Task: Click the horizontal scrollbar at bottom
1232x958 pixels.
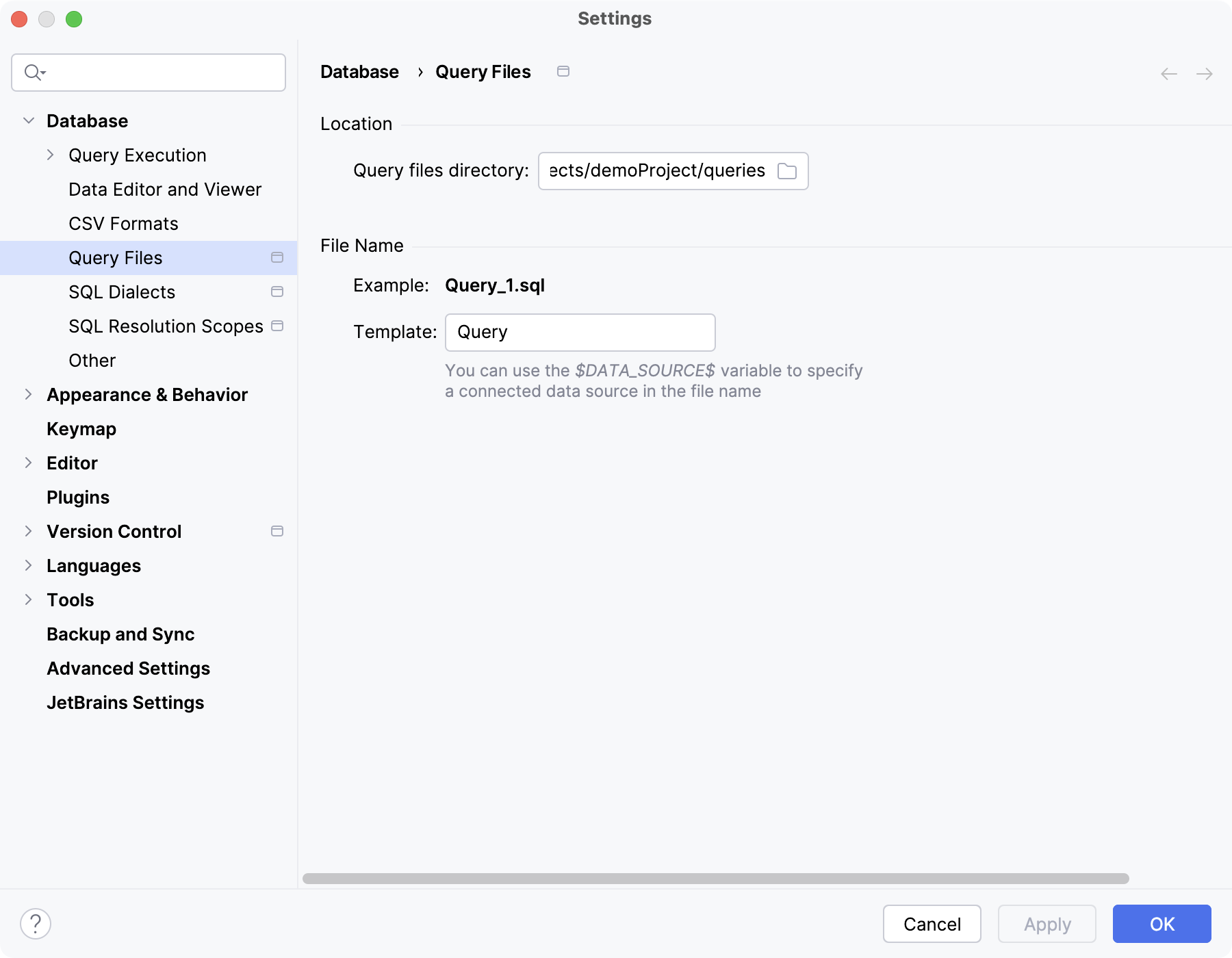Action: coord(715,879)
